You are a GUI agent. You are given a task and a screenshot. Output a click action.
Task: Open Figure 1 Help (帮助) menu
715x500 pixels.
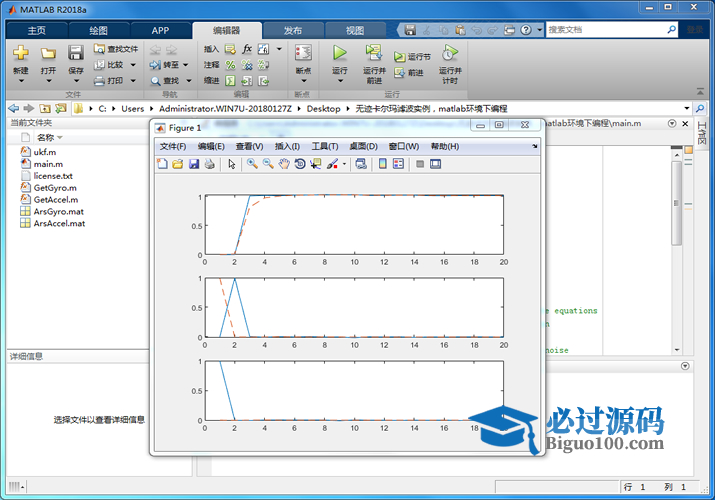click(x=445, y=146)
